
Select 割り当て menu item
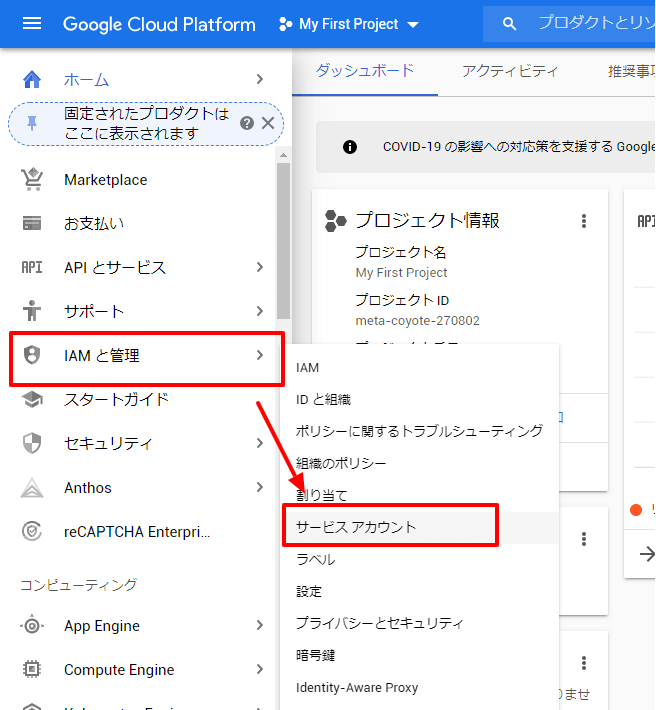pyautogui.click(x=419, y=495)
